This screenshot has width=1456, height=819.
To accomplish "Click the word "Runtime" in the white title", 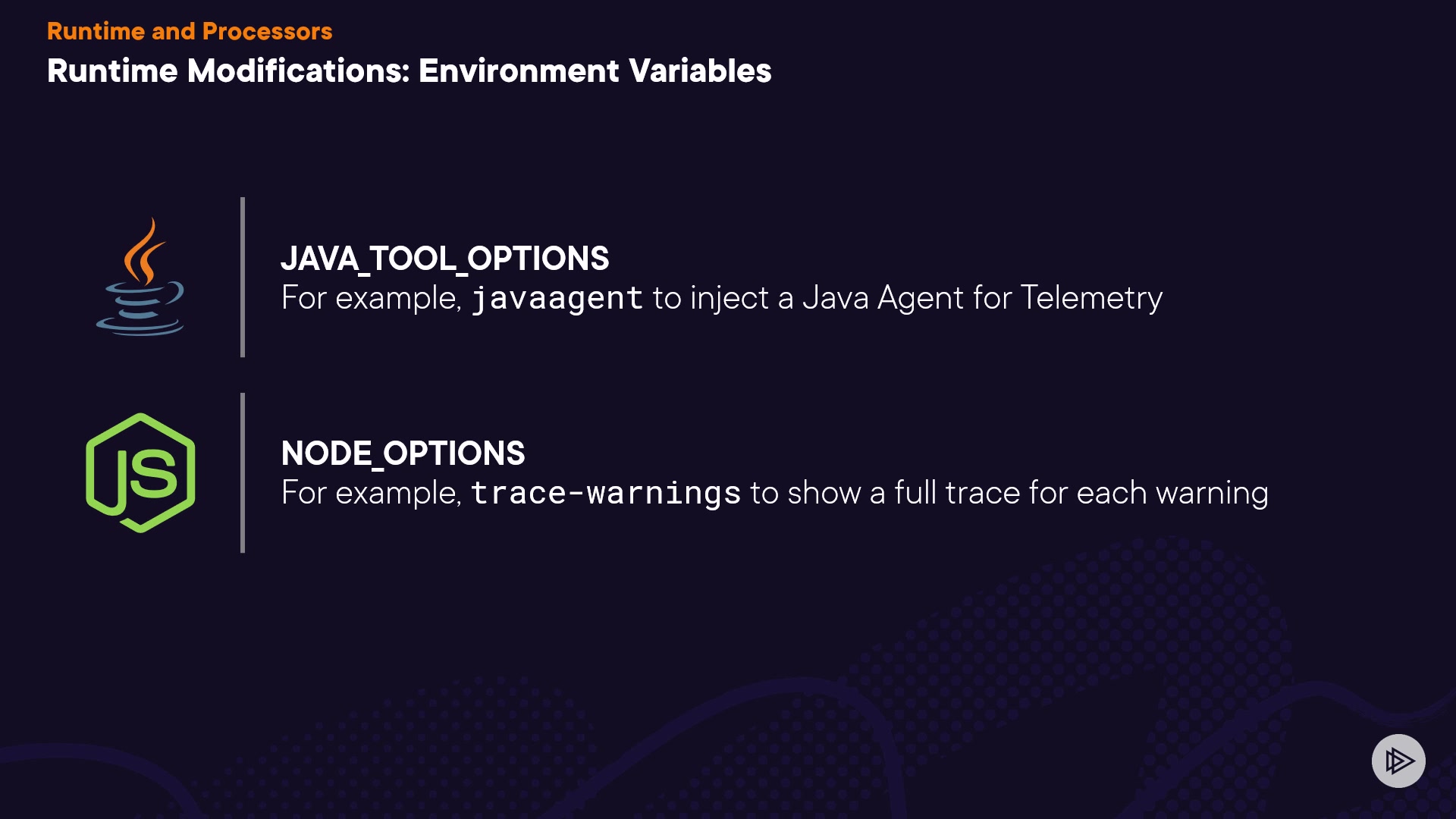I will coord(112,71).
